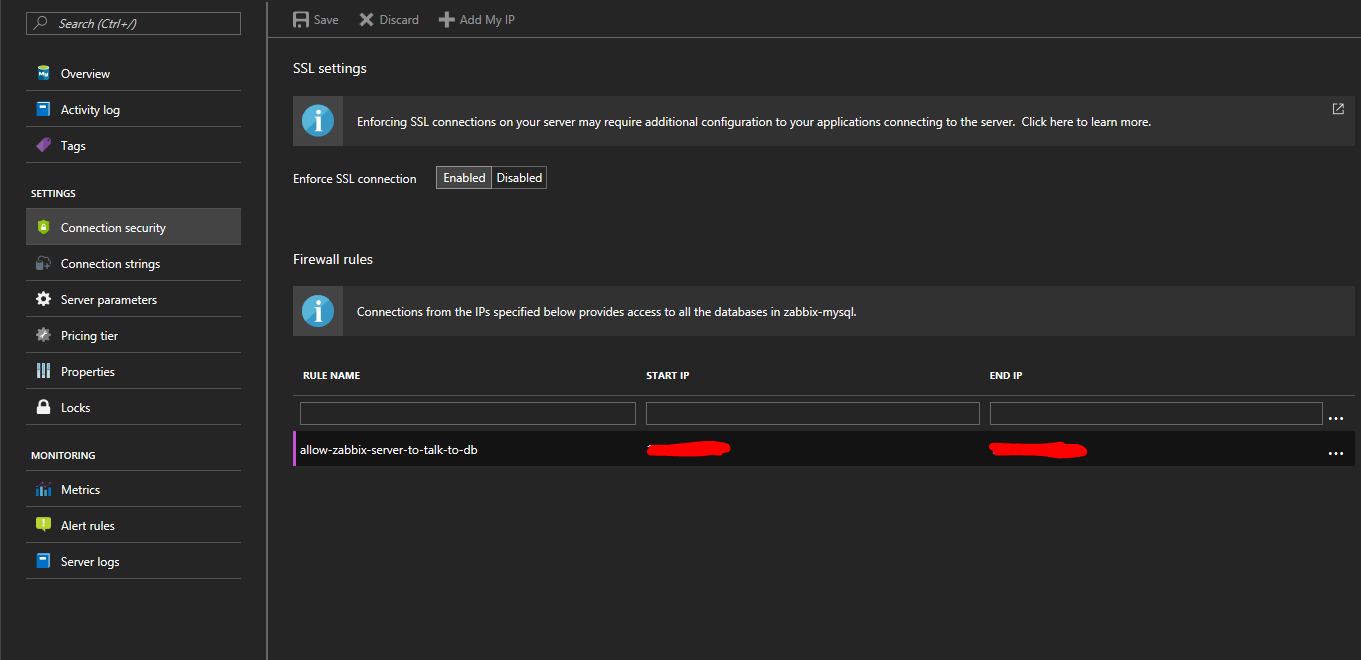Click the Activity log icon

[x=43, y=109]
